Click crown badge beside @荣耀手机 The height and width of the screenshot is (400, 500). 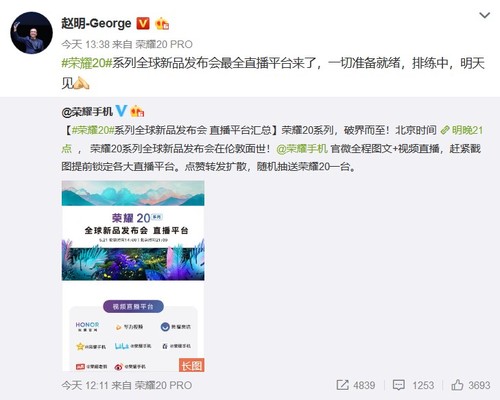coord(137,111)
